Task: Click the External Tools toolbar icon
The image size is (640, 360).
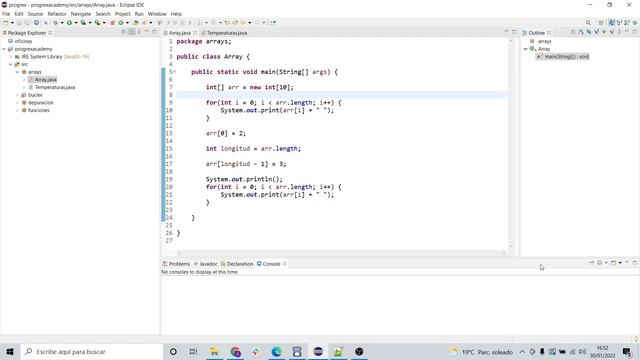Action: pyautogui.click(x=97, y=23)
